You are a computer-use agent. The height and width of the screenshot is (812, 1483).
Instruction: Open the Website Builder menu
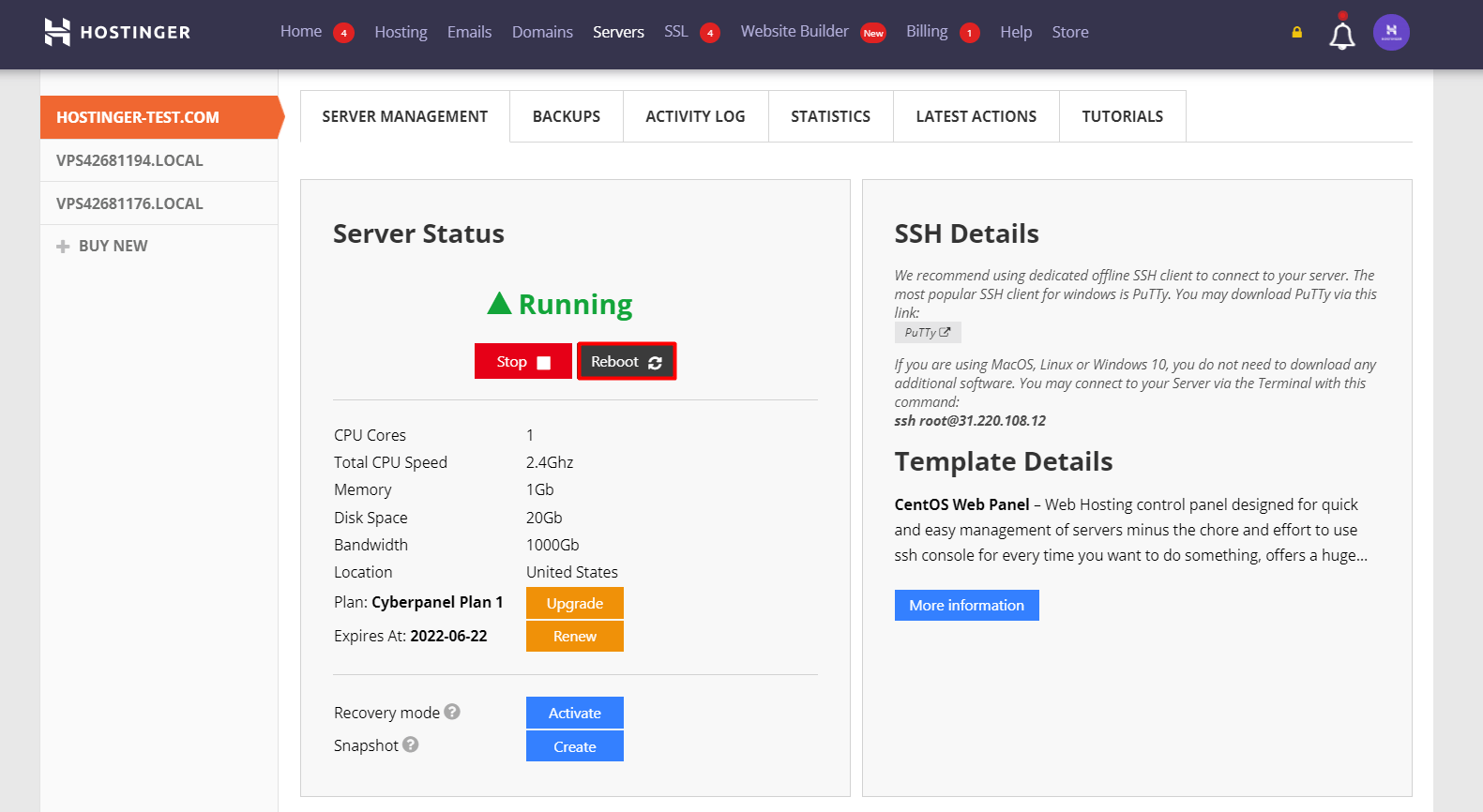[x=794, y=32]
